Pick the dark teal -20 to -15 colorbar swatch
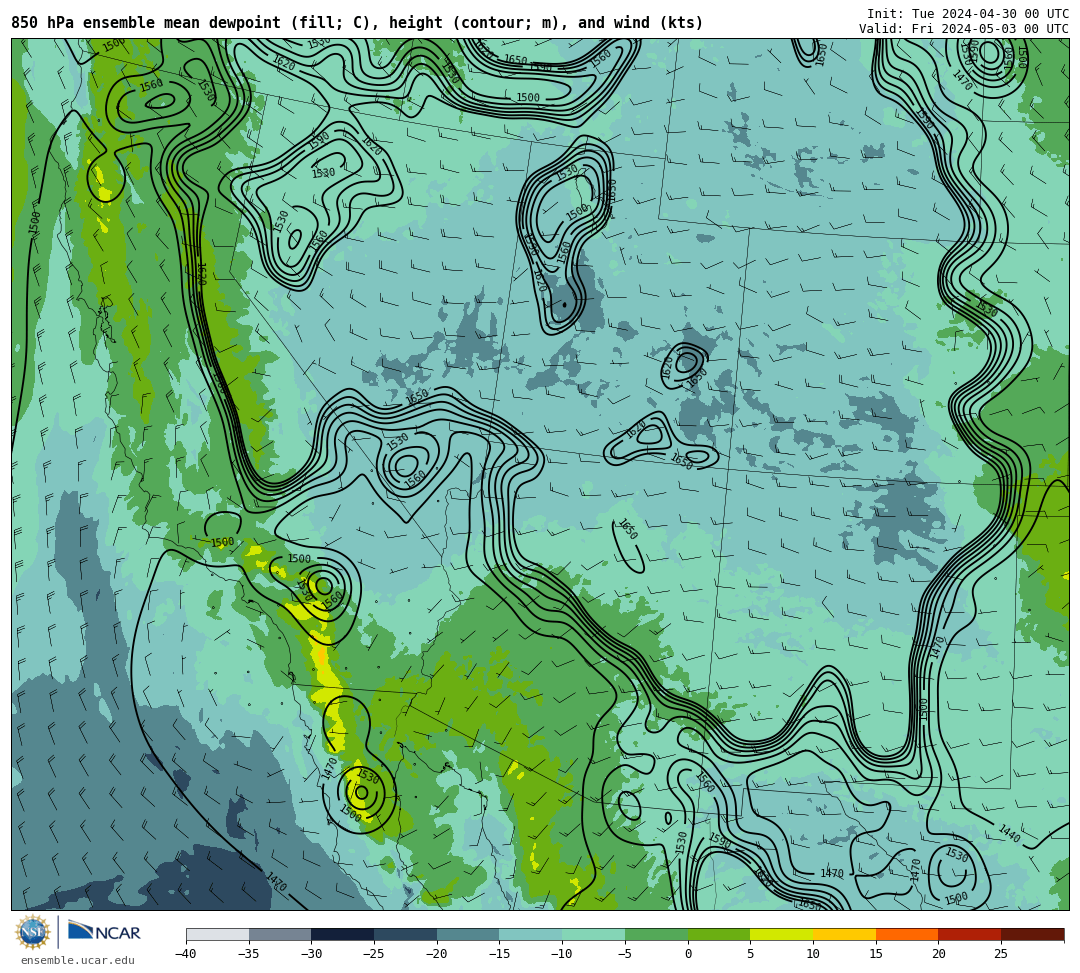 (468, 934)
